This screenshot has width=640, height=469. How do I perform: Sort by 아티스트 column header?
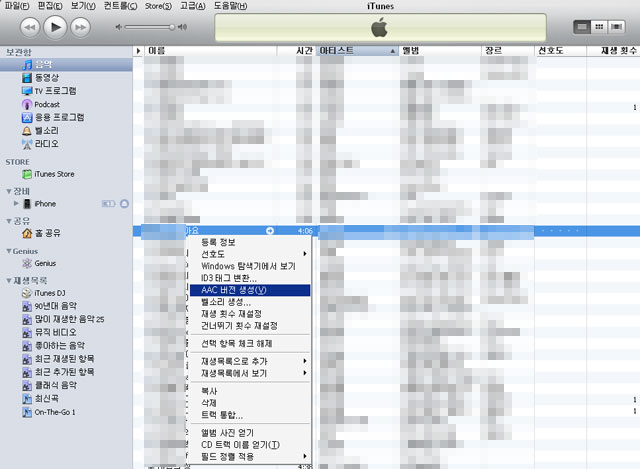(x=358, y=51)
